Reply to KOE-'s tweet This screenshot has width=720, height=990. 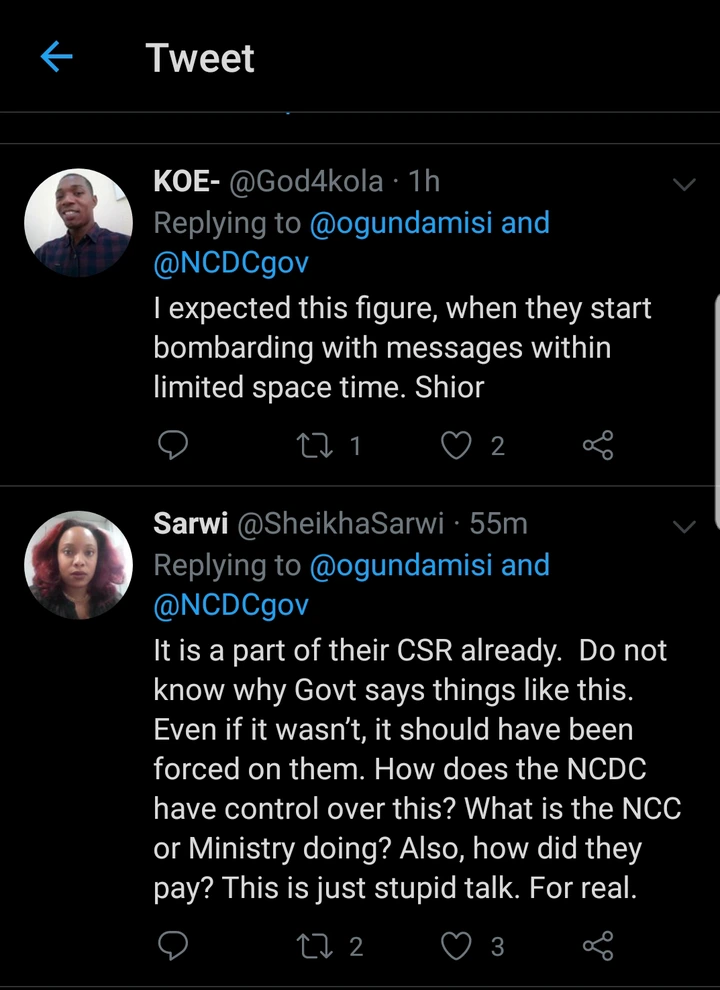click(x=174, y=446)
